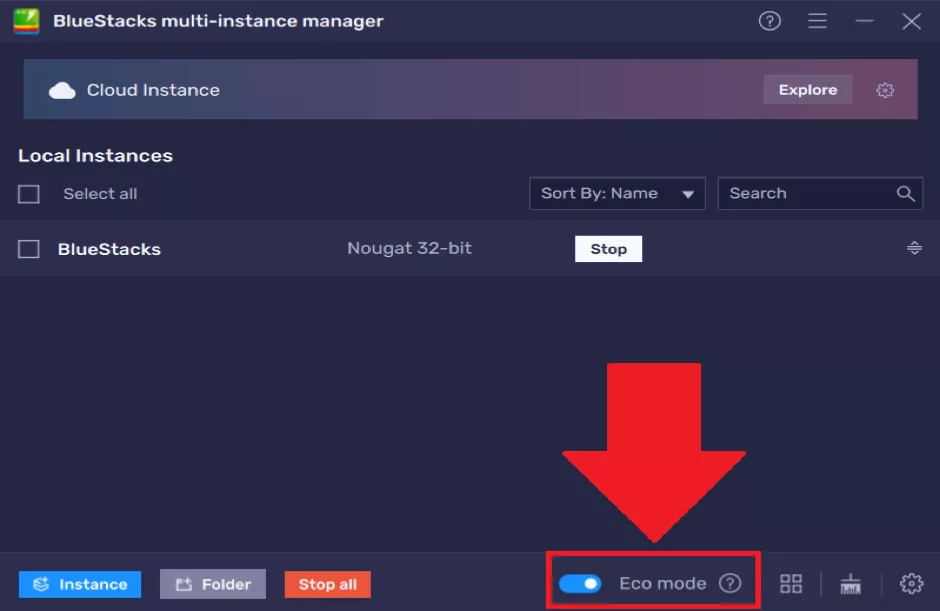Open the Sort By: Name dropdown
Screen dimensions: 940x611
[x=616, y=194]
